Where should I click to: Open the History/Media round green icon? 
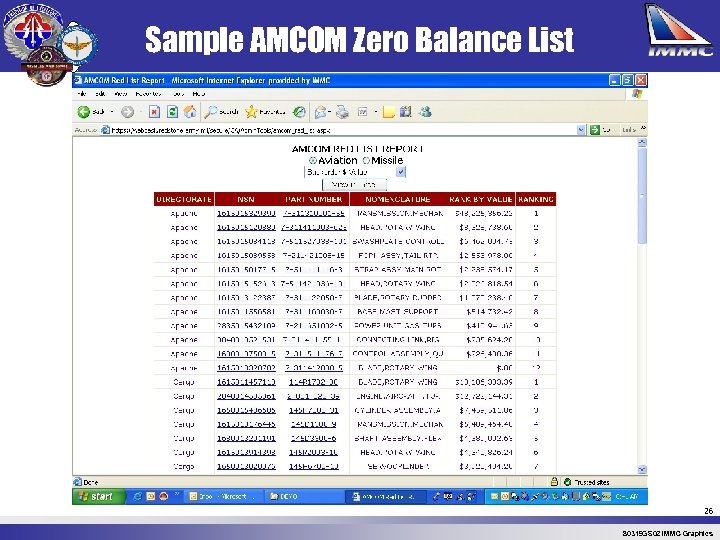[299, 112]
